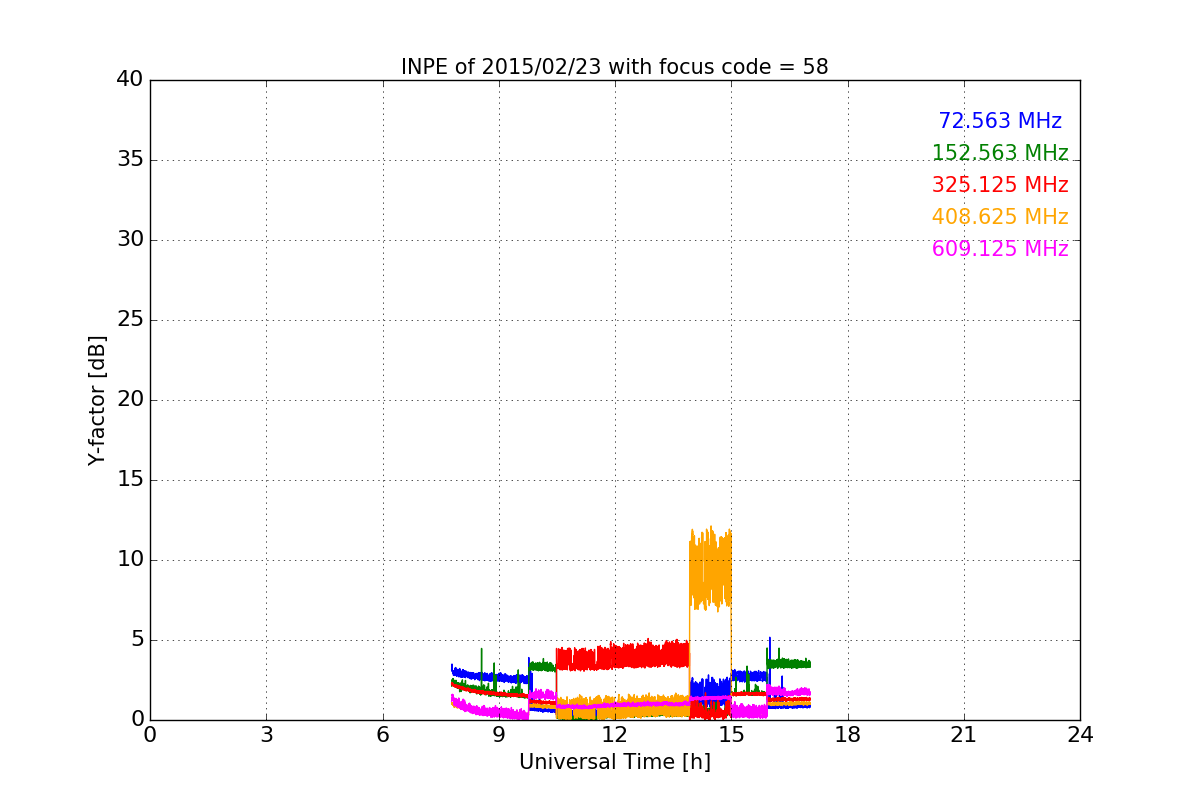This screenshot has height=800, width=1200.
Task: Click the y-axis tick label '20'
Action: click(x=129, y=400)
